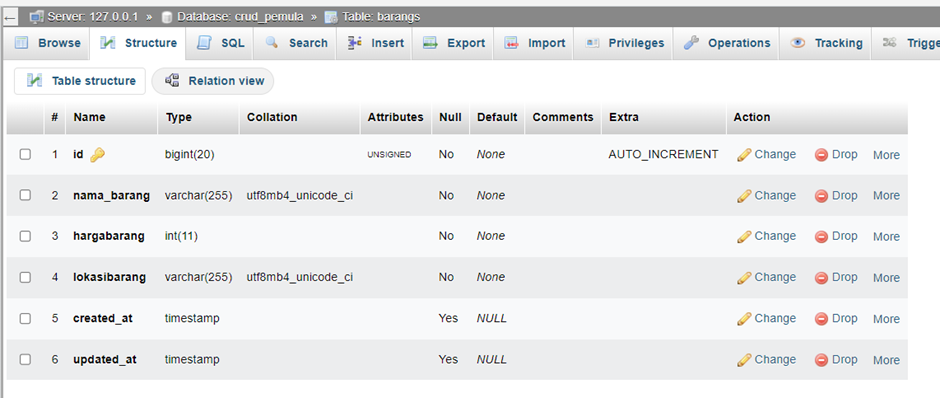Click pencil icon in the updated_at row
Image resolution: width=940 pixels, height=398 pixels.
click(744, 360)
